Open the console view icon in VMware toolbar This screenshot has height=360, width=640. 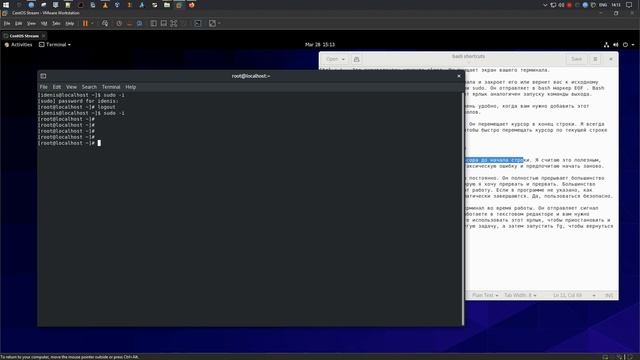198,24
